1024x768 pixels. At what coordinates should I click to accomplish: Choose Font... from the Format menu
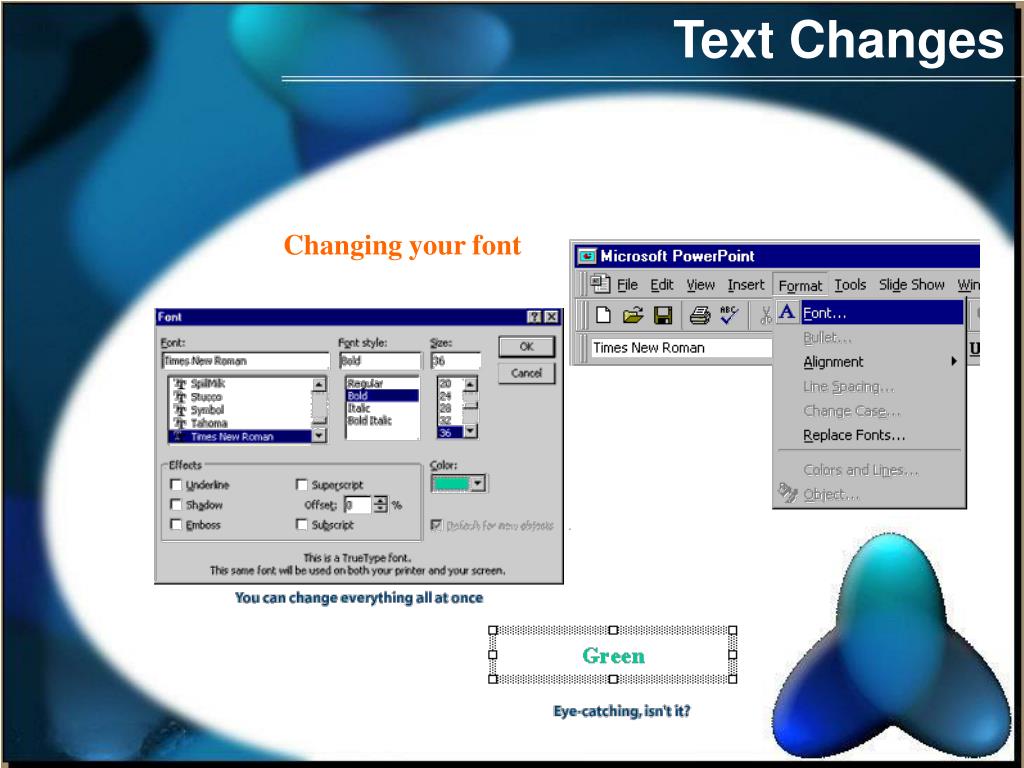pyautogui.click(x=869, y=313)
